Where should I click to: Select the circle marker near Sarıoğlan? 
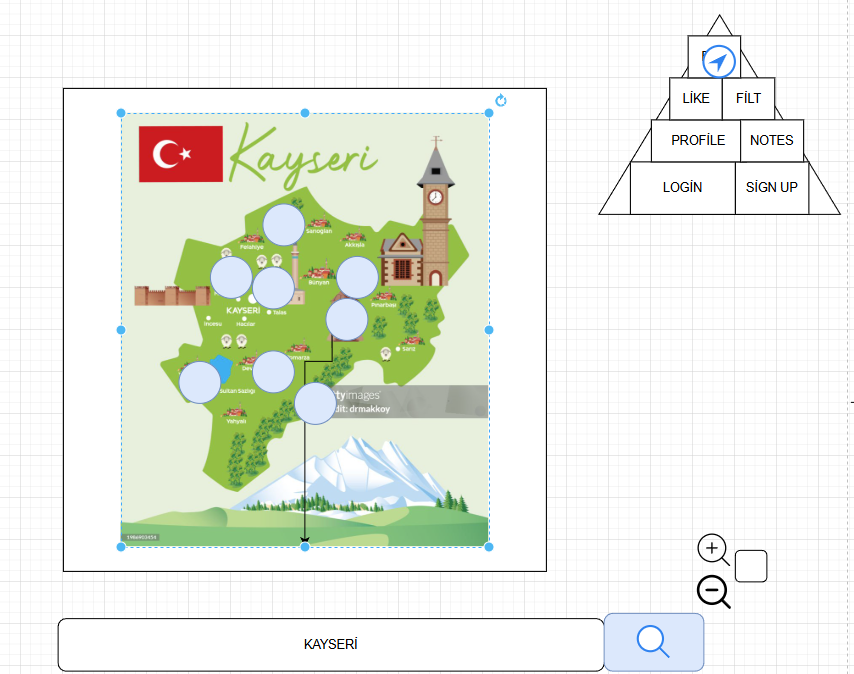pyautogui.click(x=284, y=224)
